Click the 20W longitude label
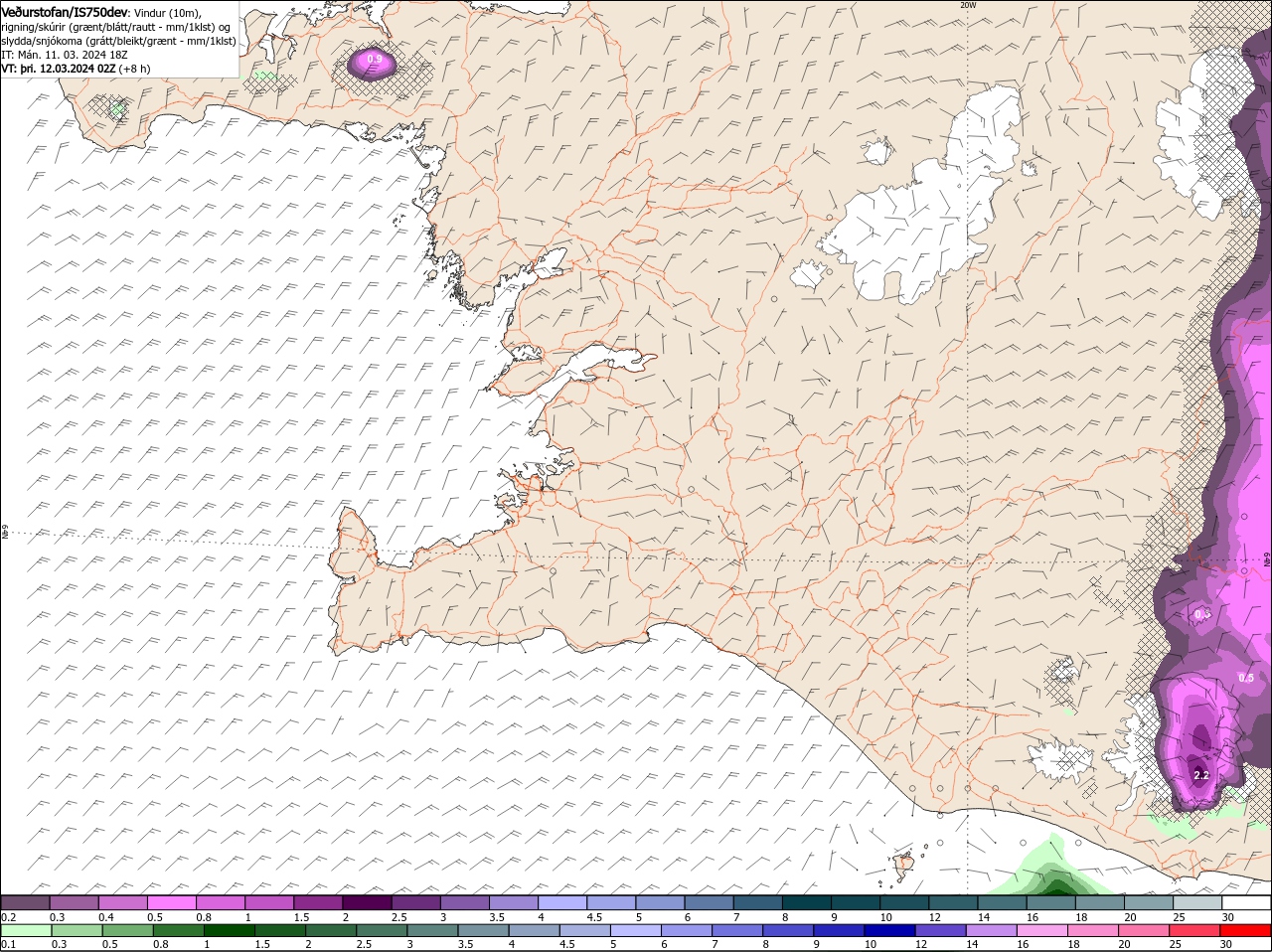The width and height of the screenshot is (1272, 952). click(x=968, y=5)
